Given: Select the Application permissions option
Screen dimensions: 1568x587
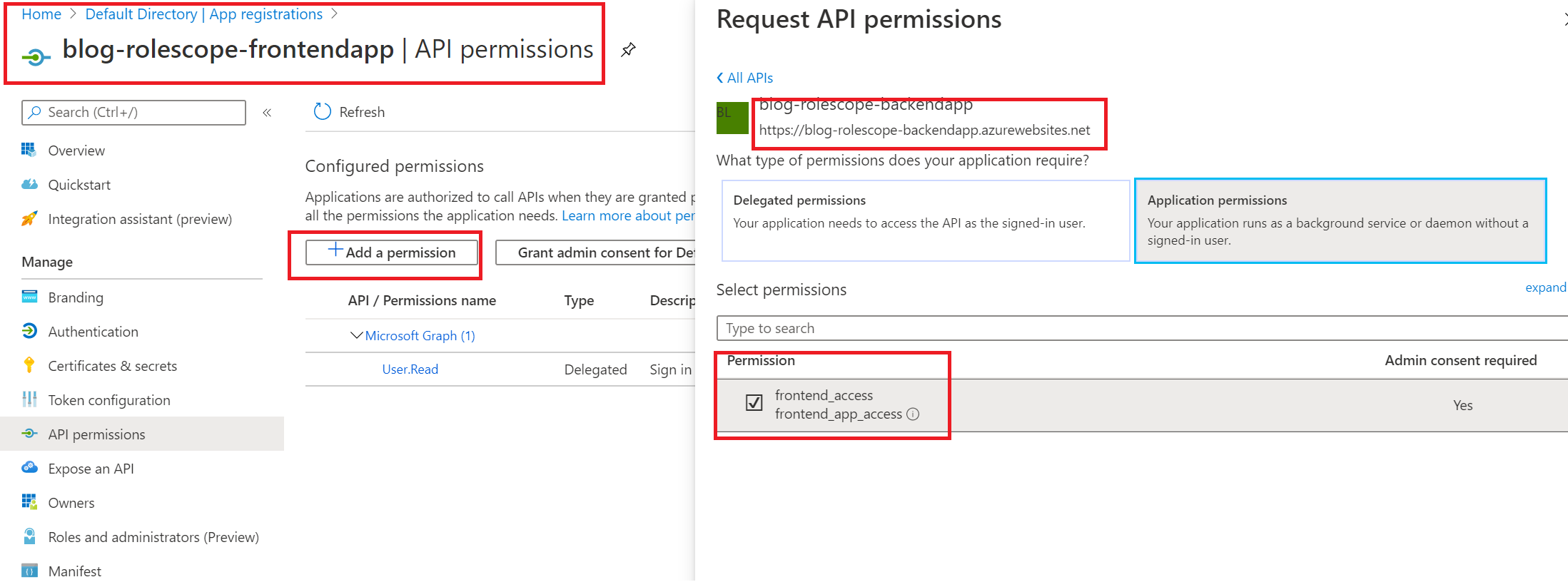Looking at the screenshot, I should point(1340,220).
